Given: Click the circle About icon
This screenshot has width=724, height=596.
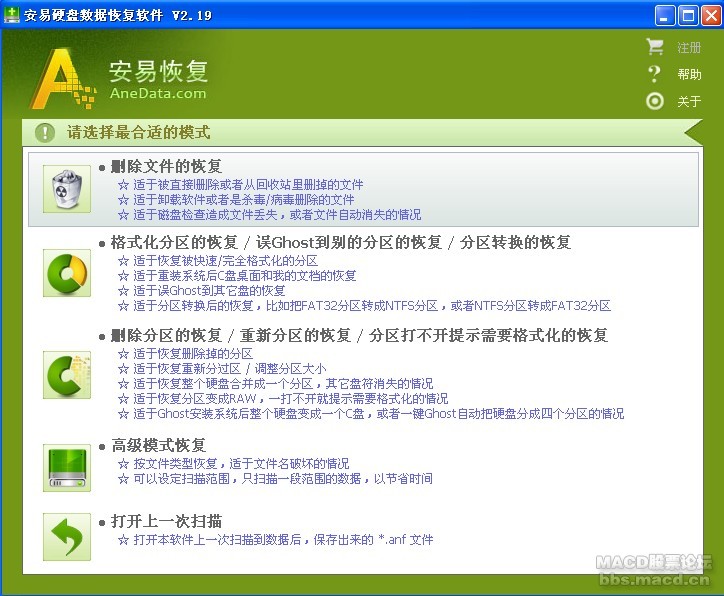Looking at the screenshot, I should [655, 101].
